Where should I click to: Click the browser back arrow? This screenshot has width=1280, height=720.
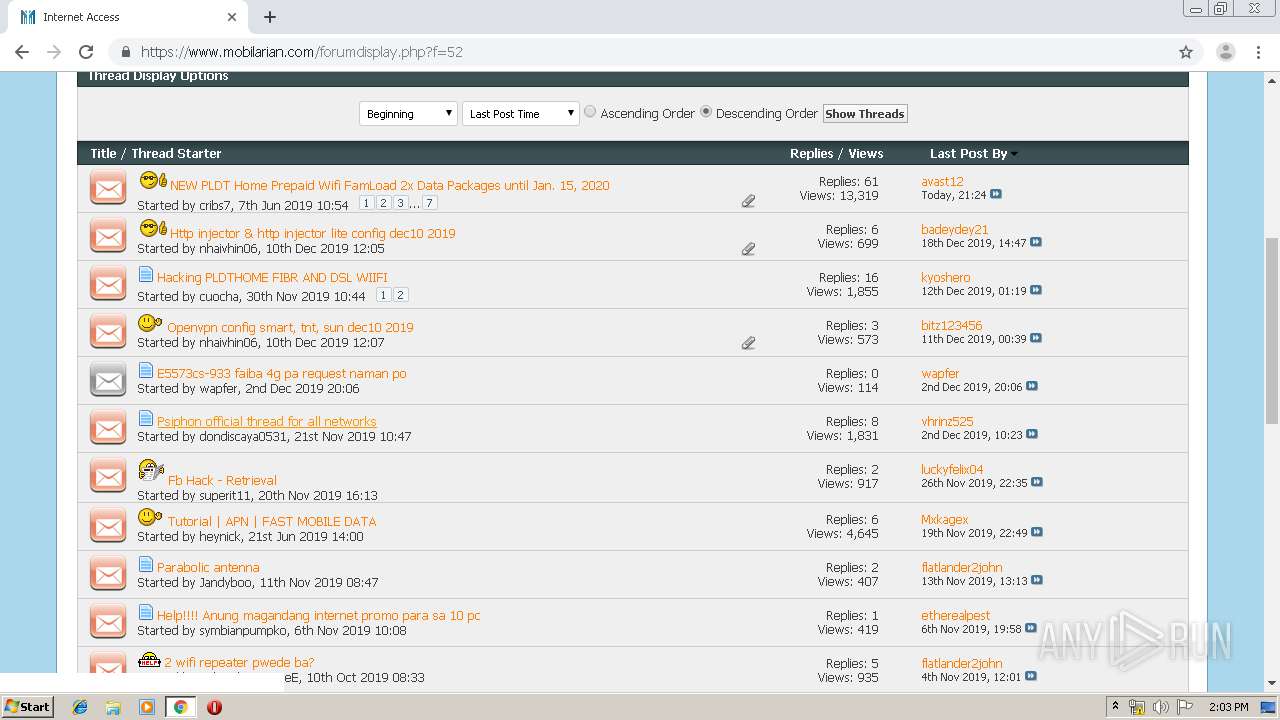(22, 52)
